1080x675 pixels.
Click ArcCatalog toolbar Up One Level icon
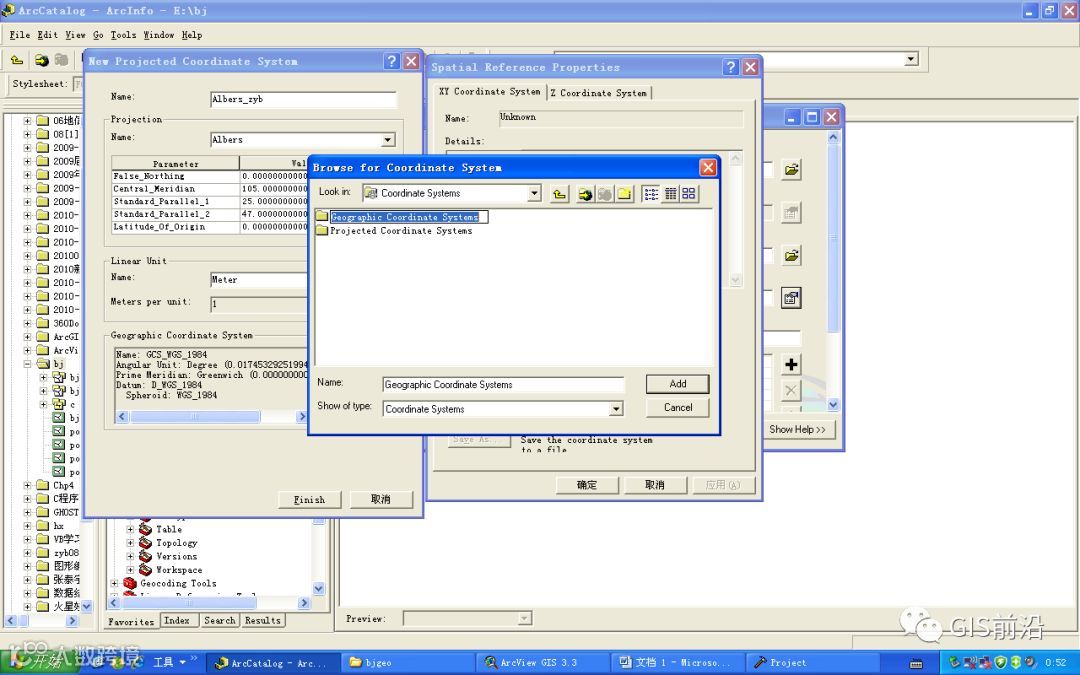(17, 61)
